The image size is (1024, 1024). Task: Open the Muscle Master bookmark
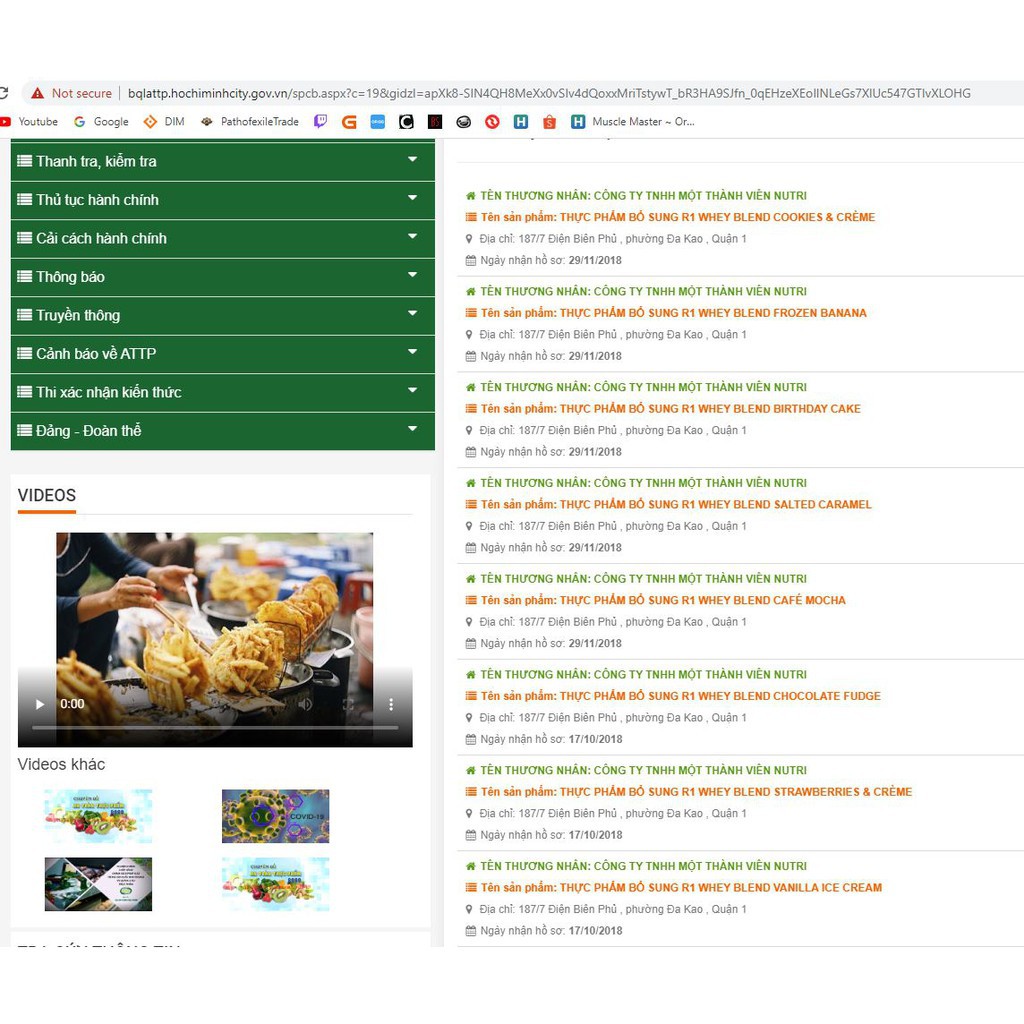633,121
